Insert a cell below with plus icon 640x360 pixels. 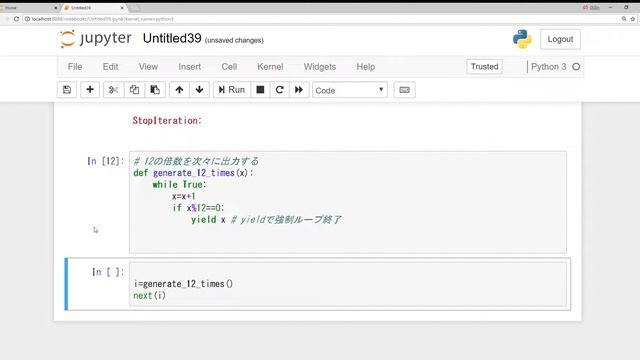click(90, 90)
